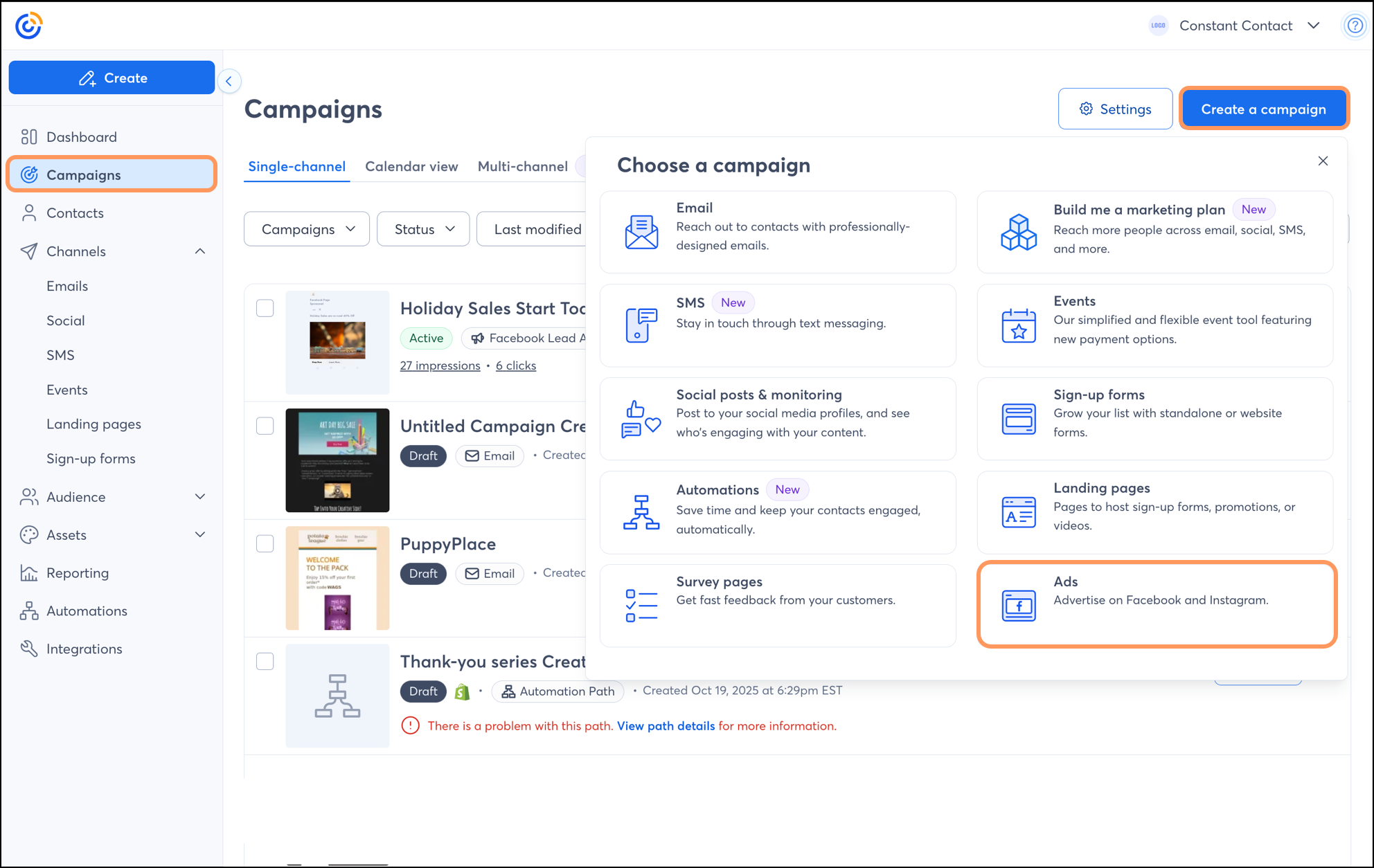This screenshot has height=868, width=1374.
Task: Check the Holiday Sales campaign checkbox
Action: [x=265, y=308]
